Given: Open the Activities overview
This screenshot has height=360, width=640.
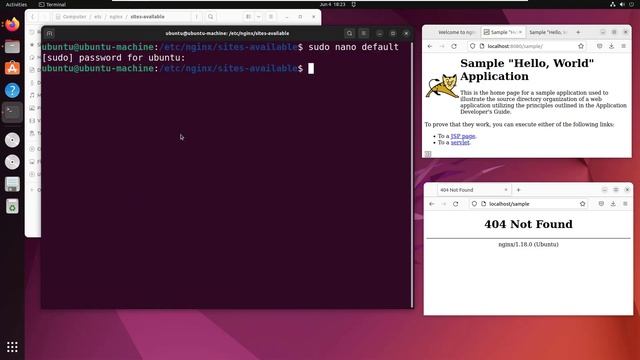Looking at the screenshot, I should [x=16, y=4].
